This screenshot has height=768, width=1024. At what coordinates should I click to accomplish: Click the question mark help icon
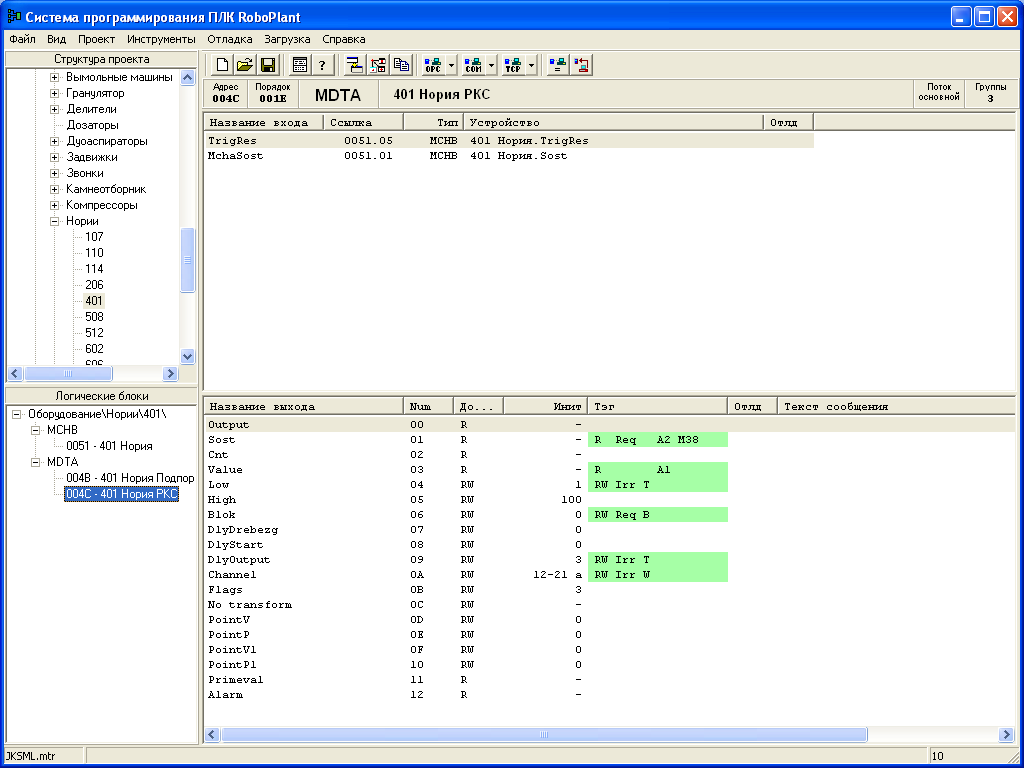322,65
